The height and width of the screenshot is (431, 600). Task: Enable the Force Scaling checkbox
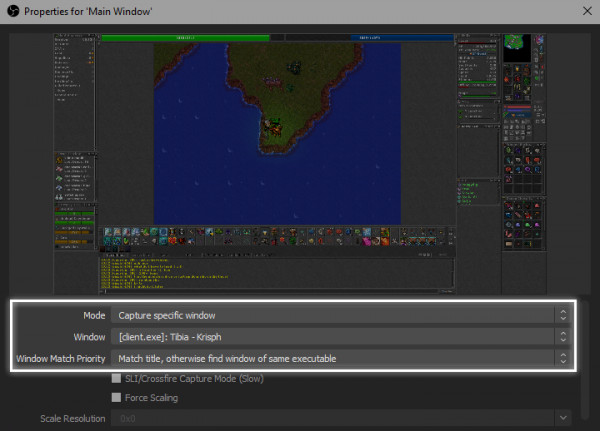(x=116, y=397)
